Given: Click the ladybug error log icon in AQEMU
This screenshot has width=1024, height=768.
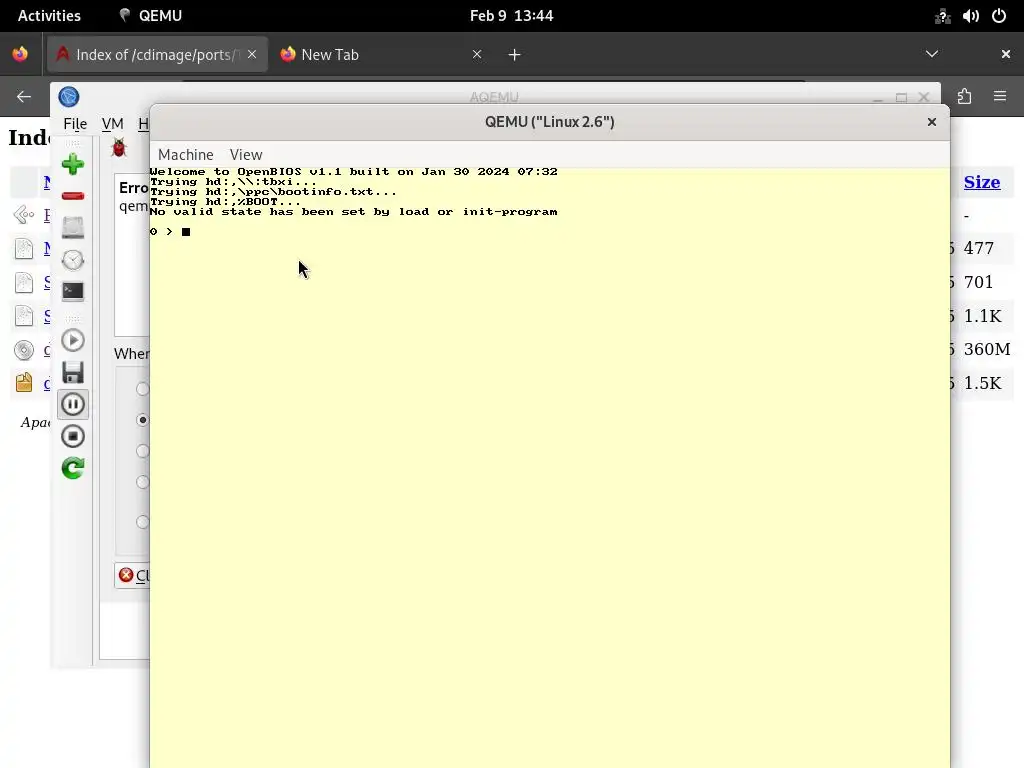Looking at the screenshot, I should [119, 148].
